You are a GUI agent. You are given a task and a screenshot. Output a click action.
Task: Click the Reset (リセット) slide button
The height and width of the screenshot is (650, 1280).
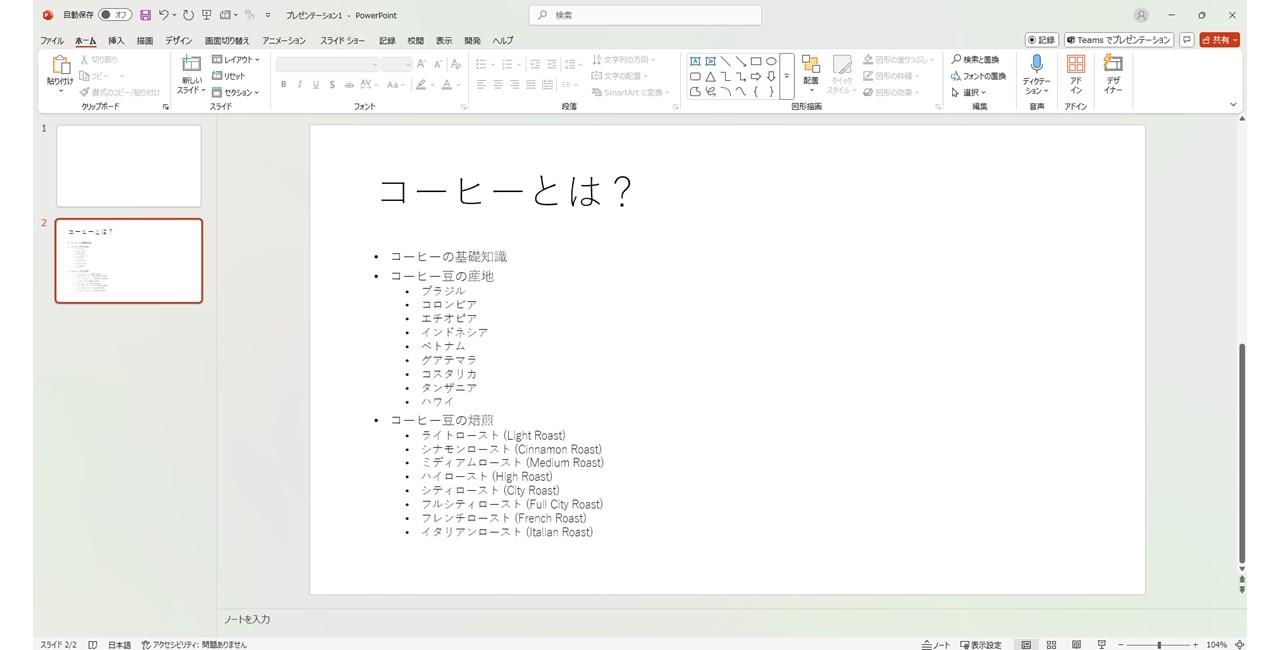(x=229, y=76)
